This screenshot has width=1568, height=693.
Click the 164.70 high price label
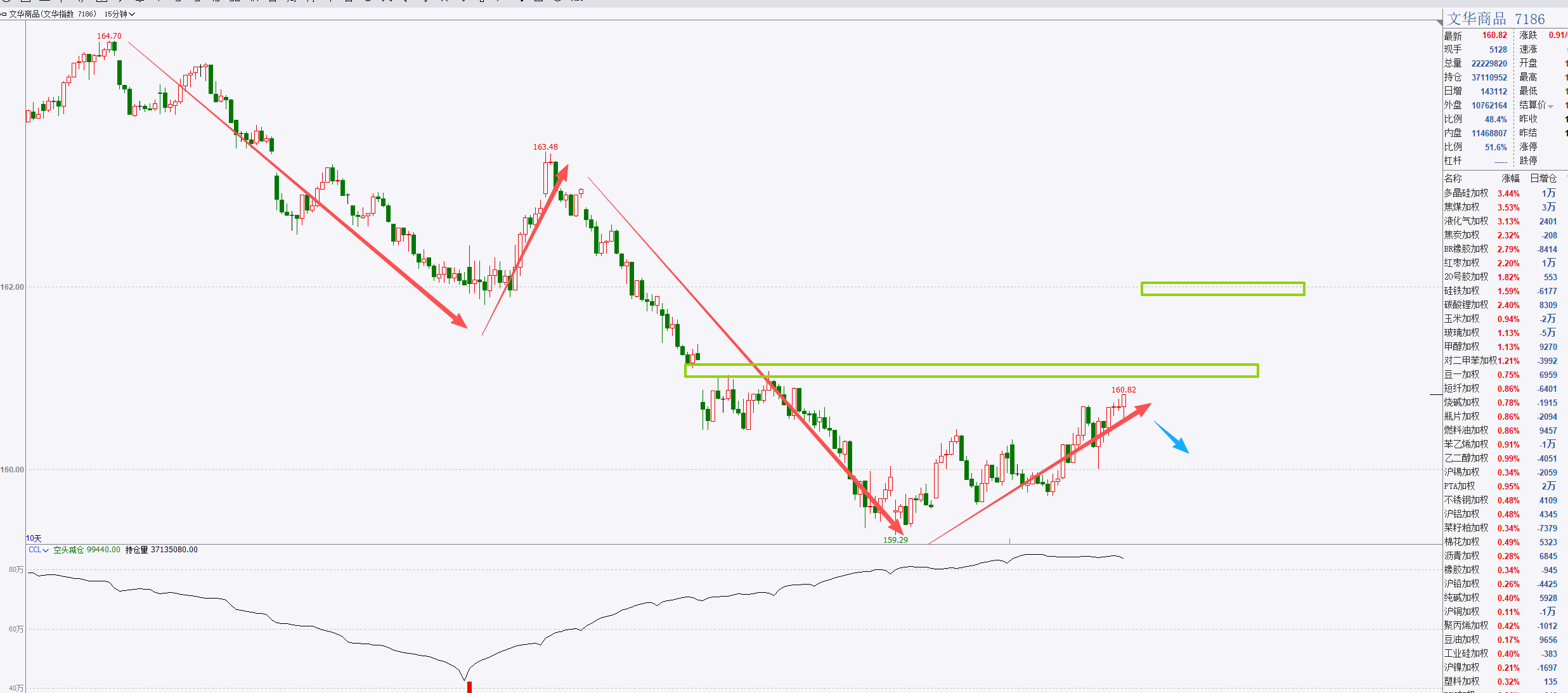[x=109, y=36]
